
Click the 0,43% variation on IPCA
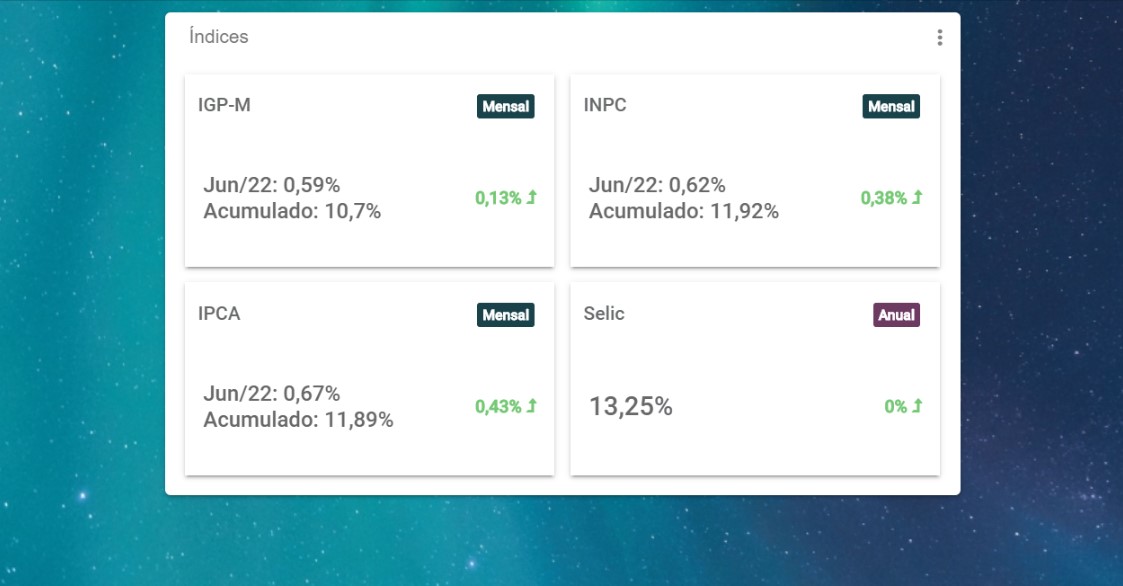(498, 406)
